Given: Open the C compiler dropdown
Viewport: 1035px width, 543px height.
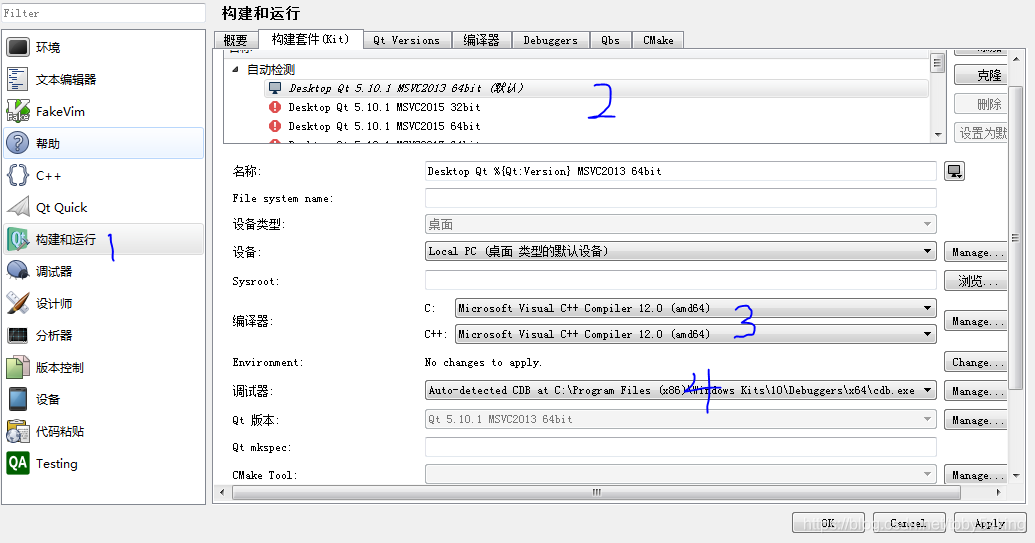Looking at the screenshot, I should click(x=696, y=308).
